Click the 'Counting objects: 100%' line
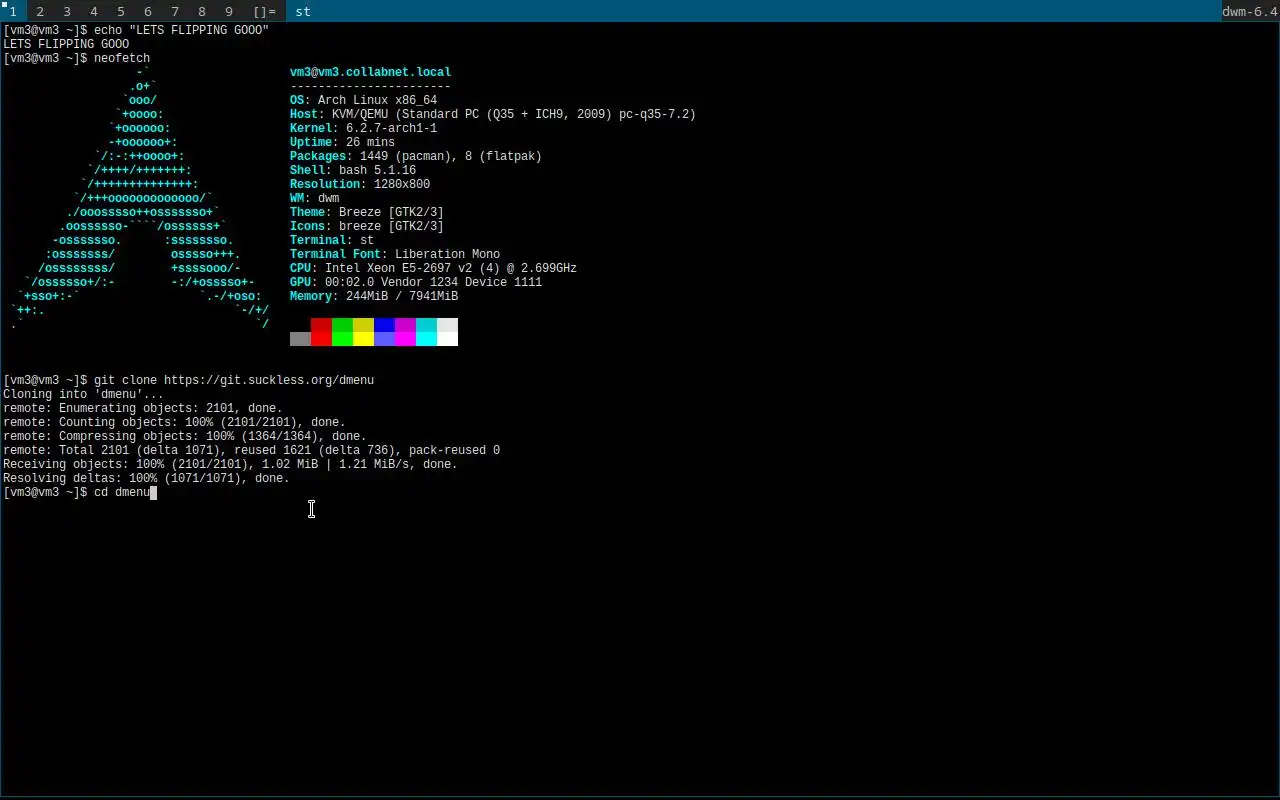1280x800 pixels. point(174,422)
